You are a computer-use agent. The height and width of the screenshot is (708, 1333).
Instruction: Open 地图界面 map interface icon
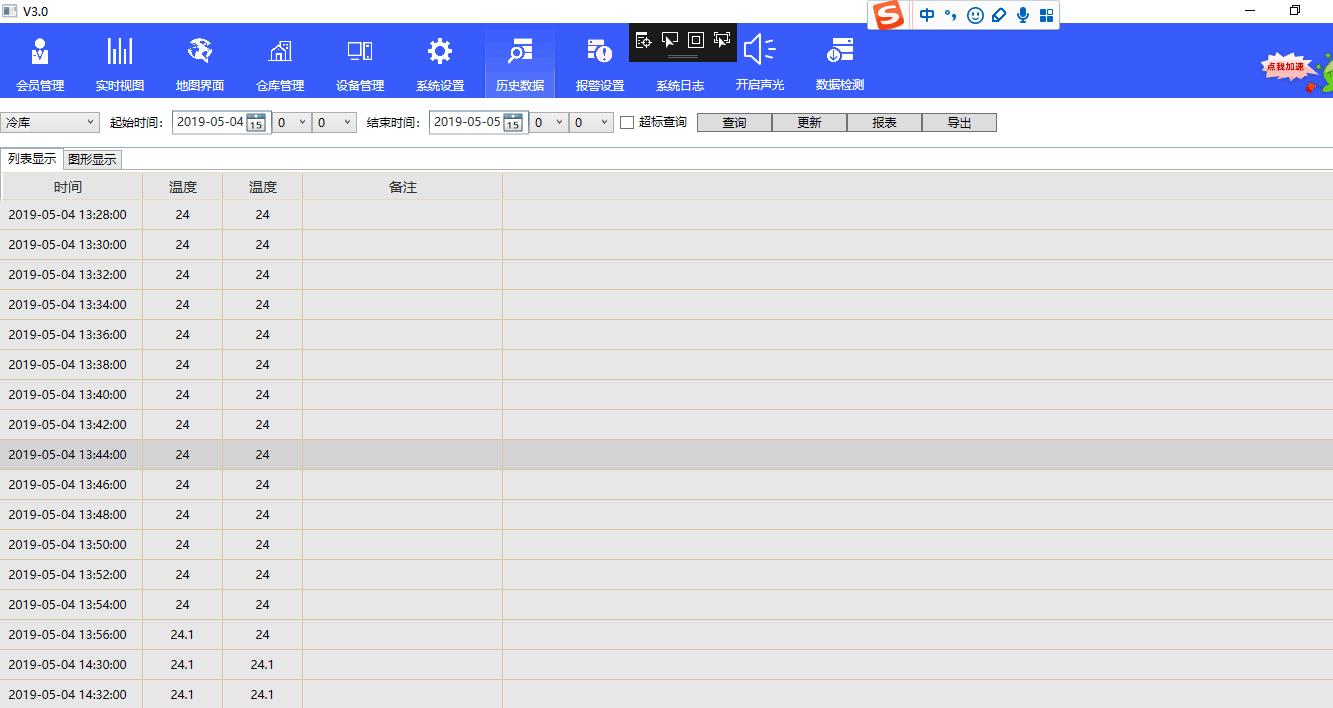pos(200,51)
